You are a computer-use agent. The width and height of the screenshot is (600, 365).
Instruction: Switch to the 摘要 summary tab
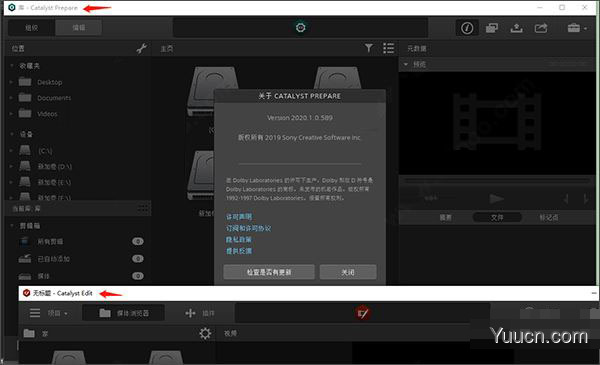click(x=445, y=217)
